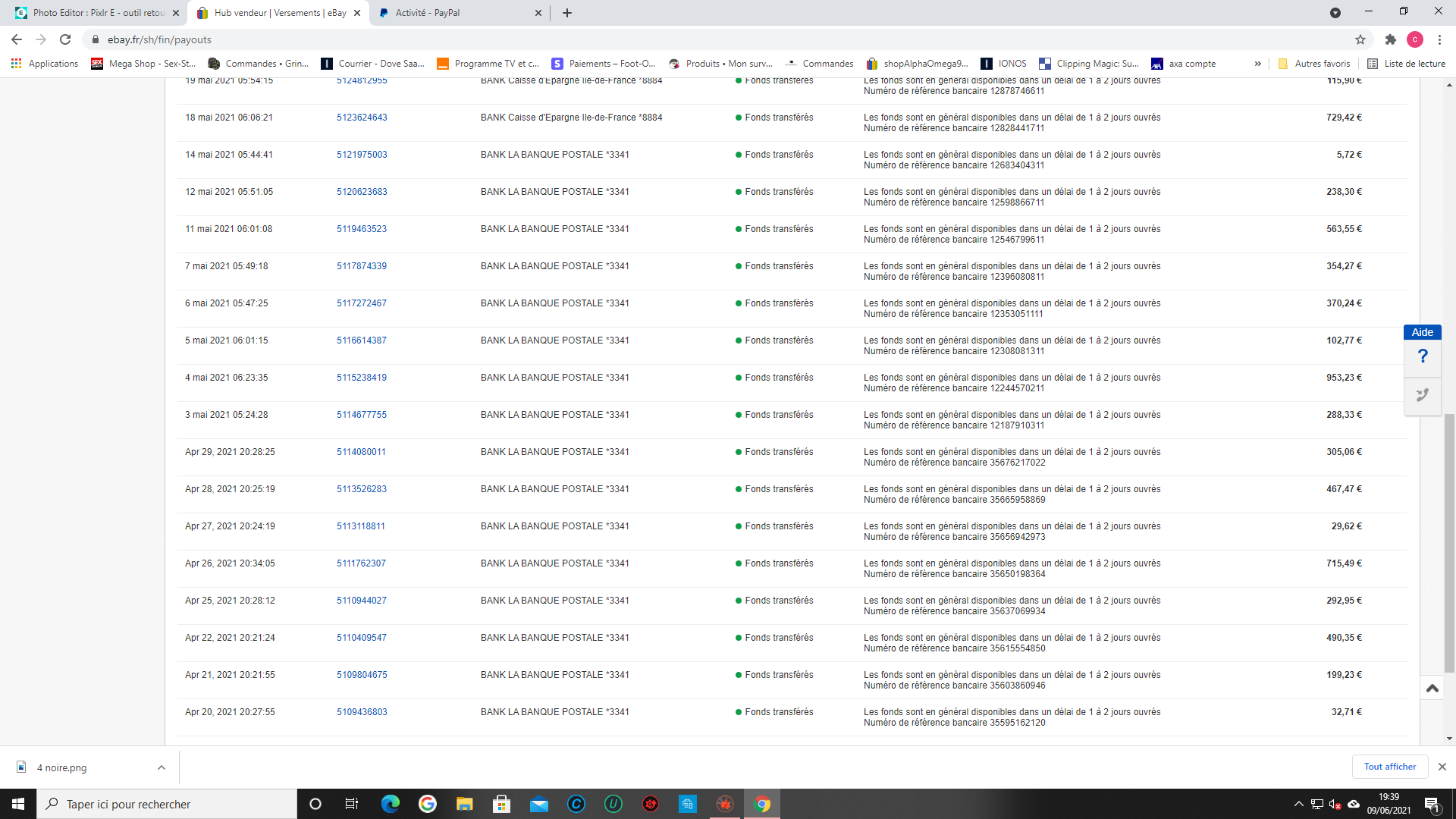Click the Tout afficher downloads button
The width and height of the screenshot is (1456, 819).
[1389, 767]
